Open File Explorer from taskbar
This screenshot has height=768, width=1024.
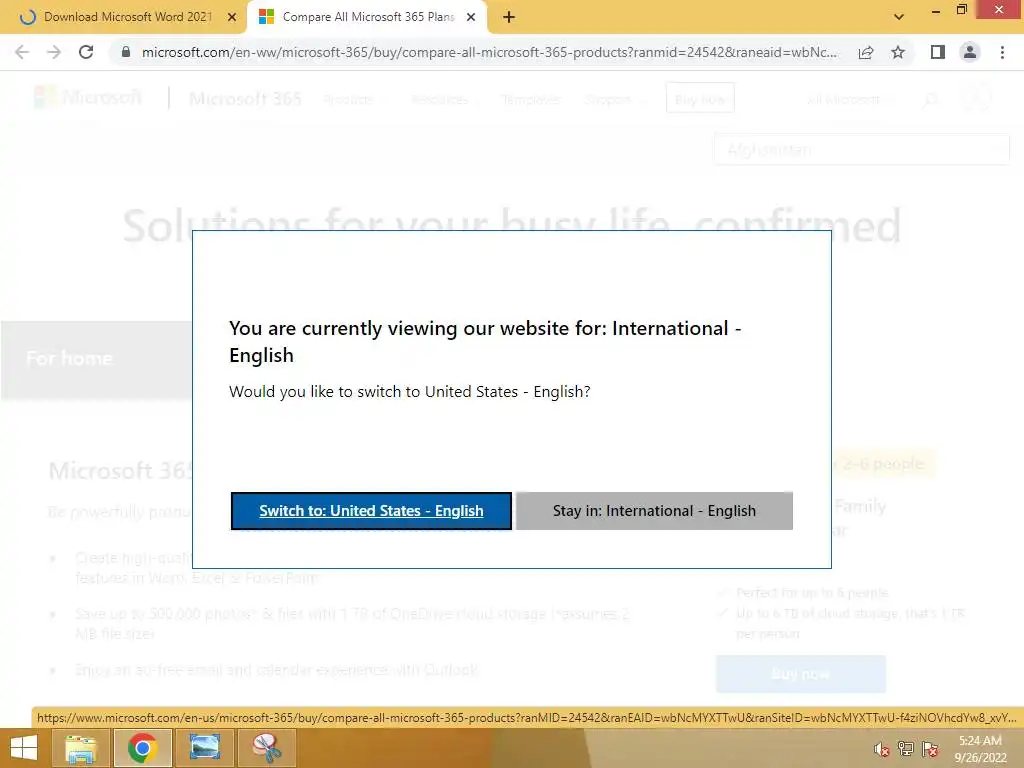(x=81, y=748)
